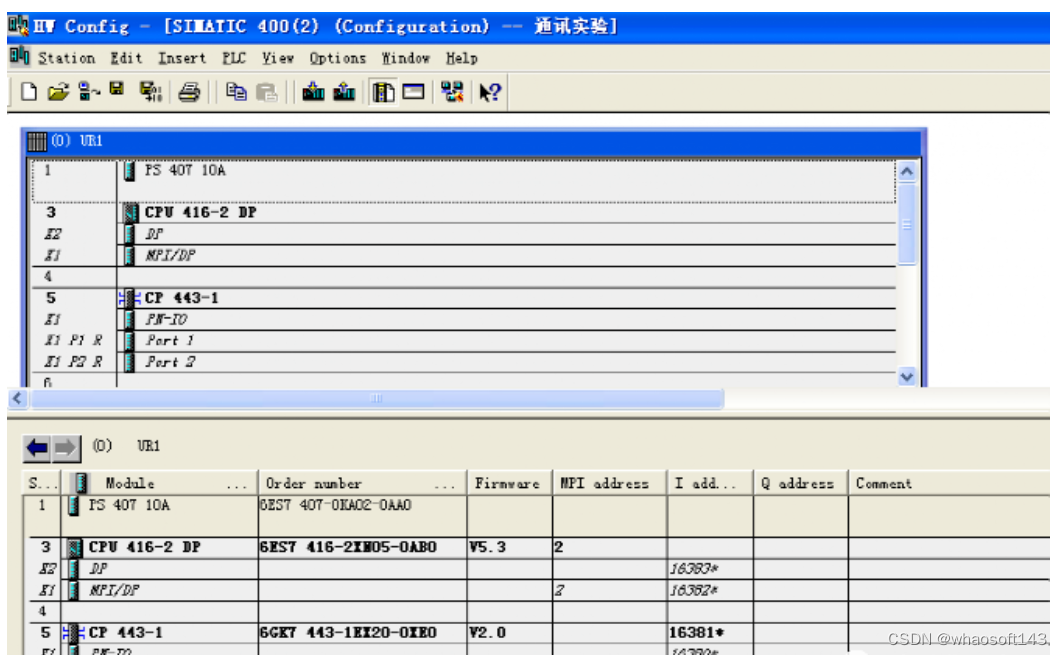Click the context Help arrow icon

[490, 91]
